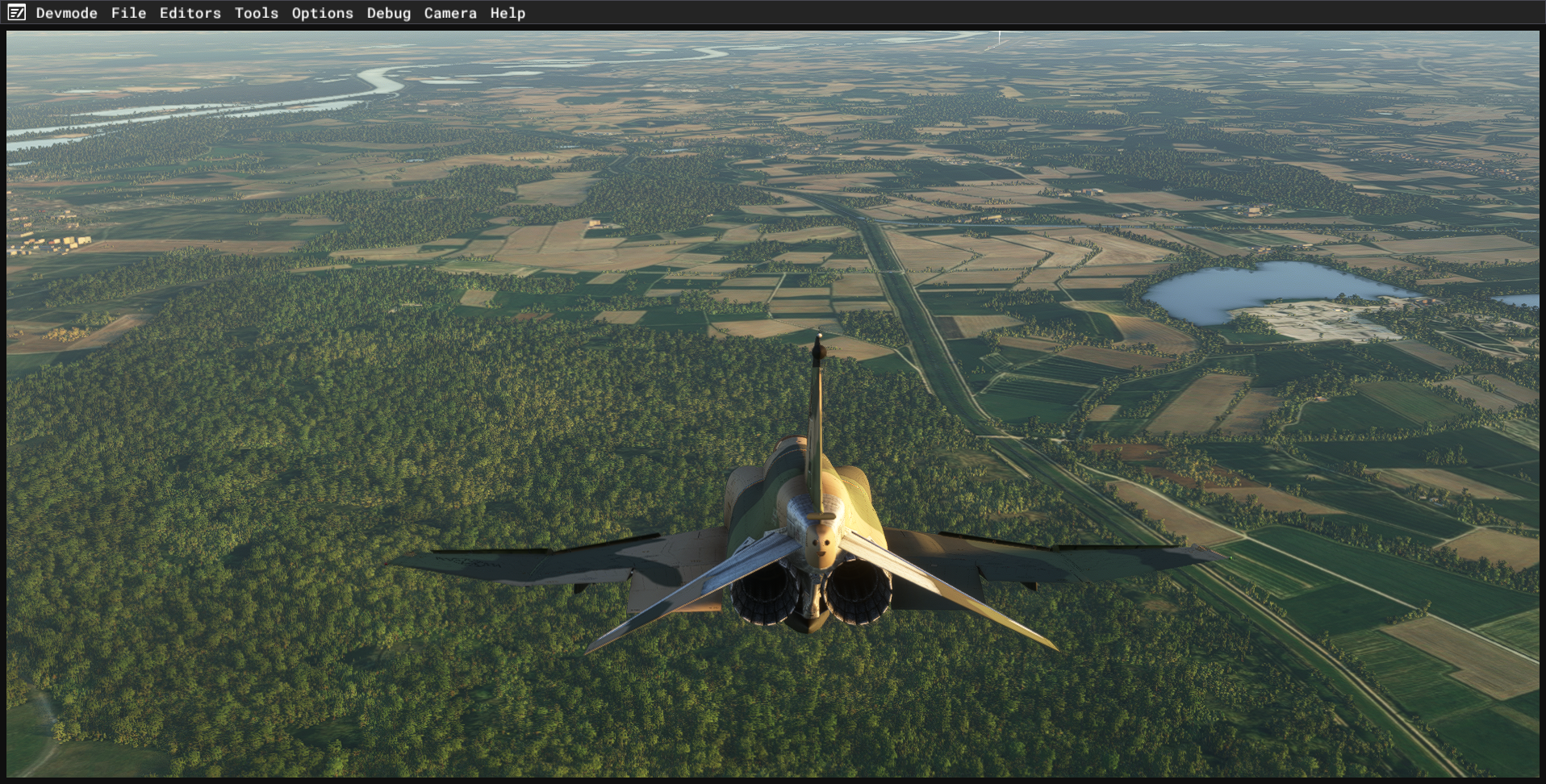1546x784 pixels.
Task: Open the Editors menu
Action: (190, 13)
